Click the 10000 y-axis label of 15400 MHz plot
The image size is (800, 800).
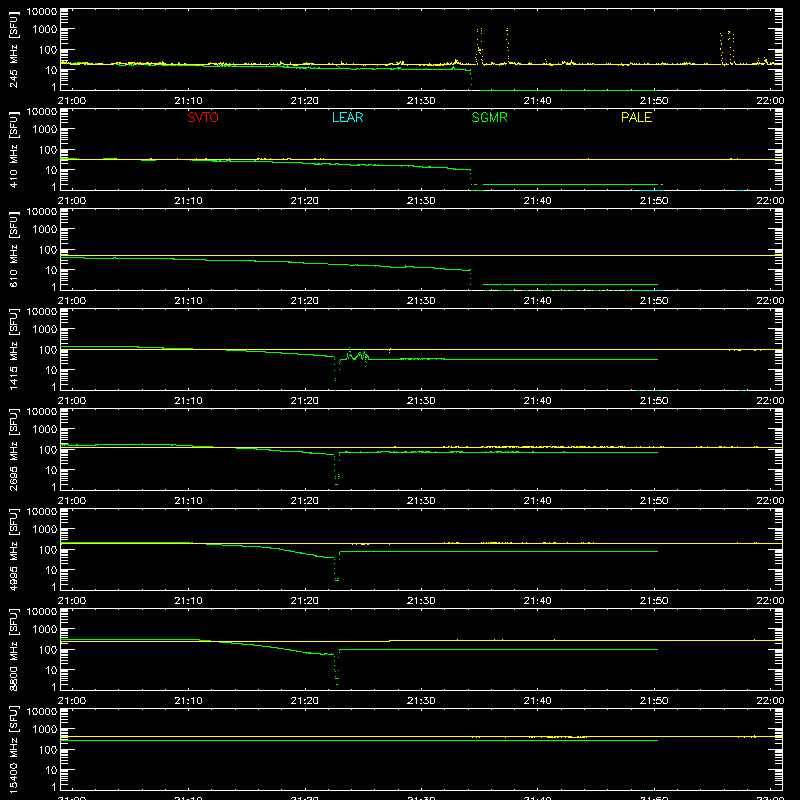tap(41, 712)
